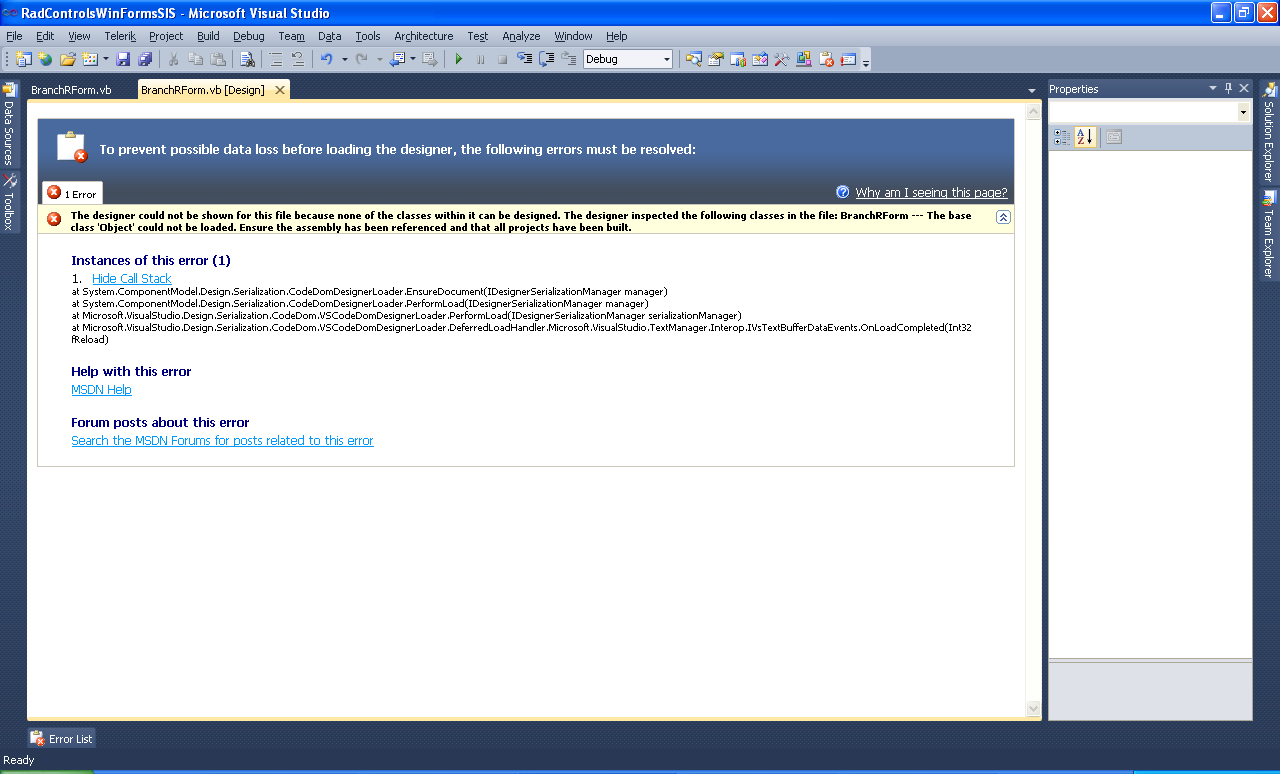Open the Window menu
Viewport: 1280px width, 774px height.
[x=573, y=36]
